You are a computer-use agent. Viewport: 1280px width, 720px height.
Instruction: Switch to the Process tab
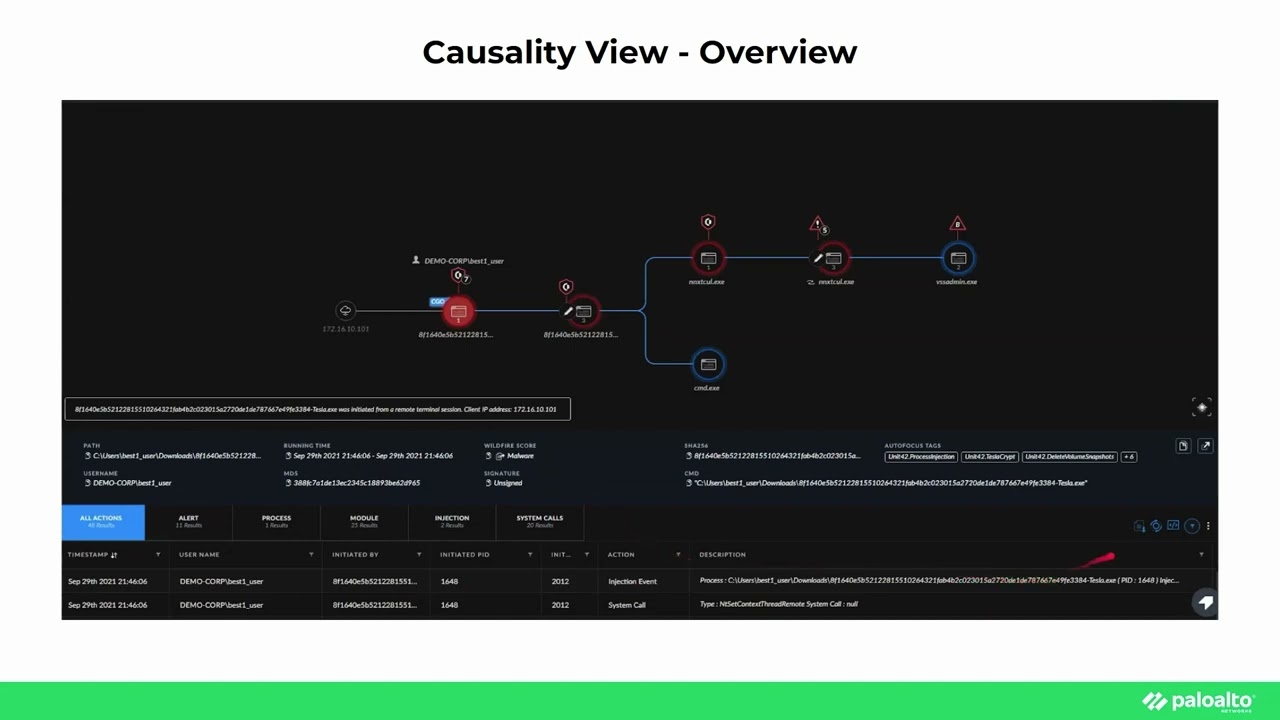click(276, 521)
